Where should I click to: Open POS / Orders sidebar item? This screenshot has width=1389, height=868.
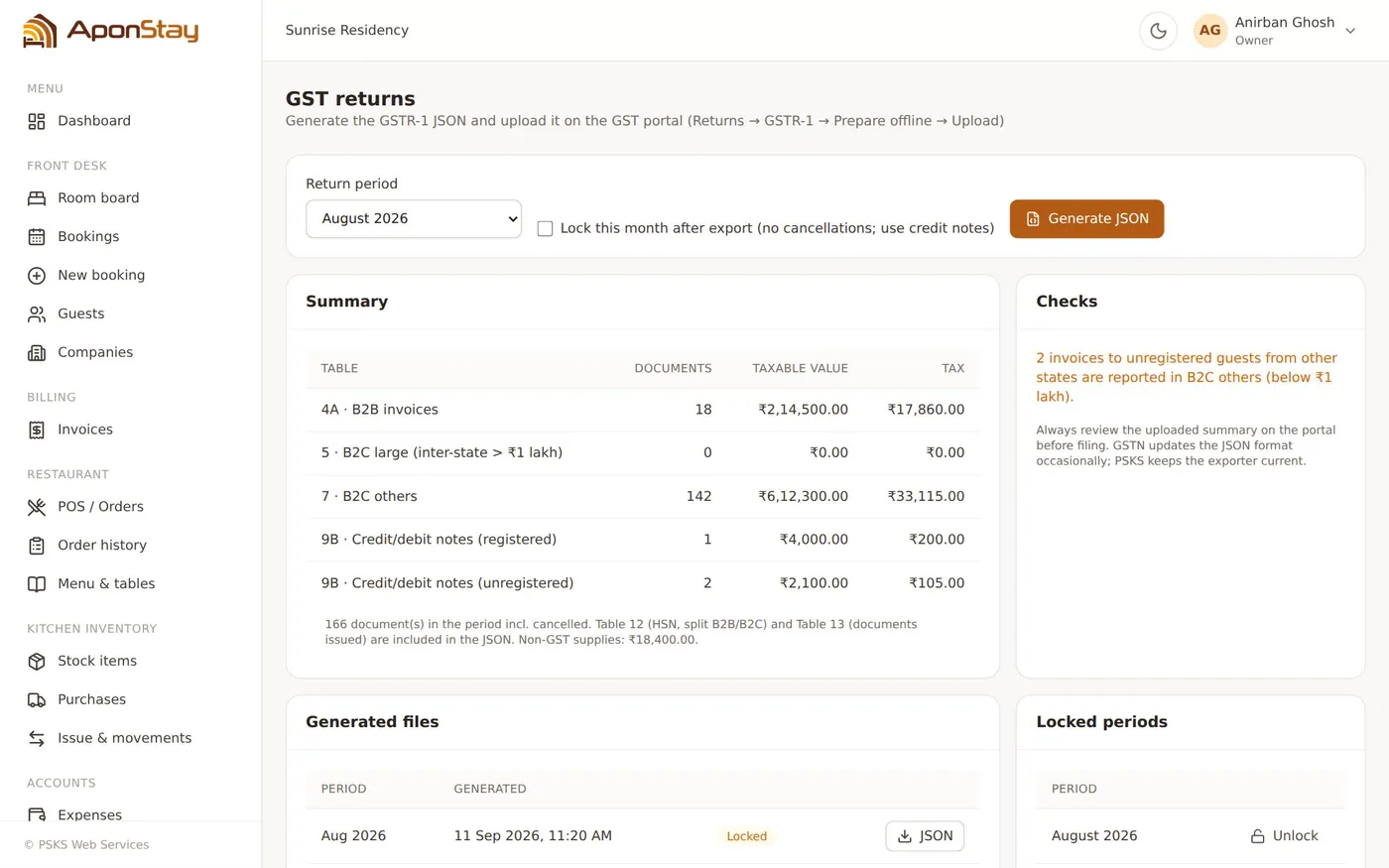tap(131, 507)
